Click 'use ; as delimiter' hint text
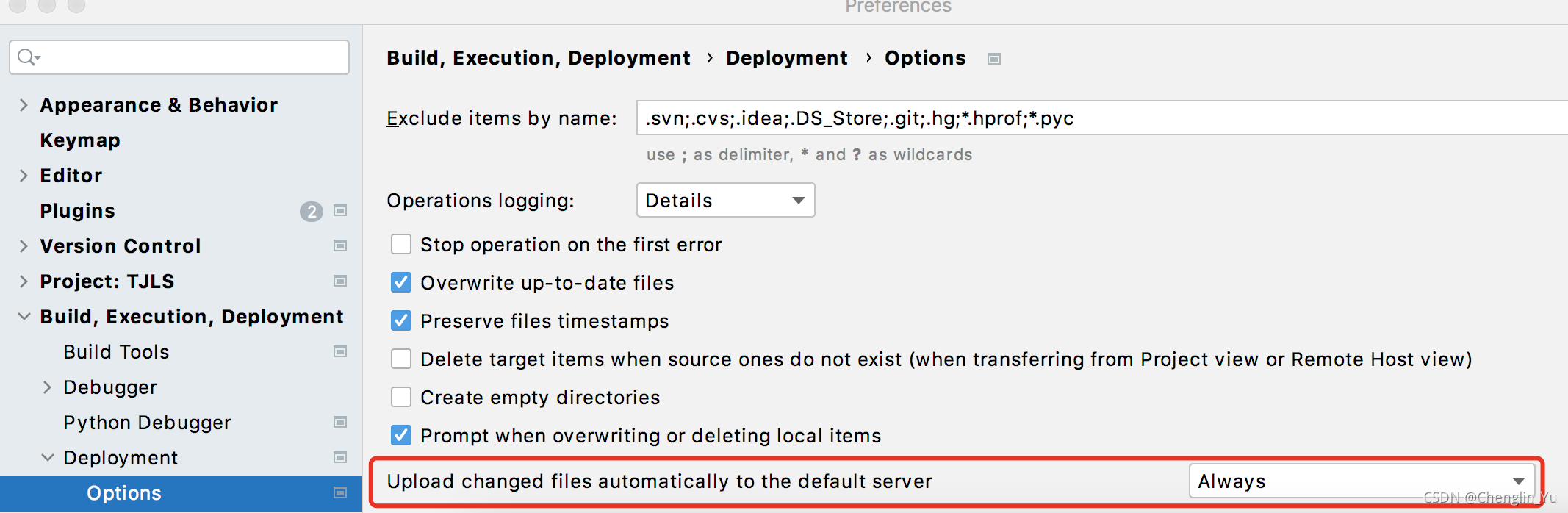The height and width of the screenshot is (513, 1568). point(809,154)
